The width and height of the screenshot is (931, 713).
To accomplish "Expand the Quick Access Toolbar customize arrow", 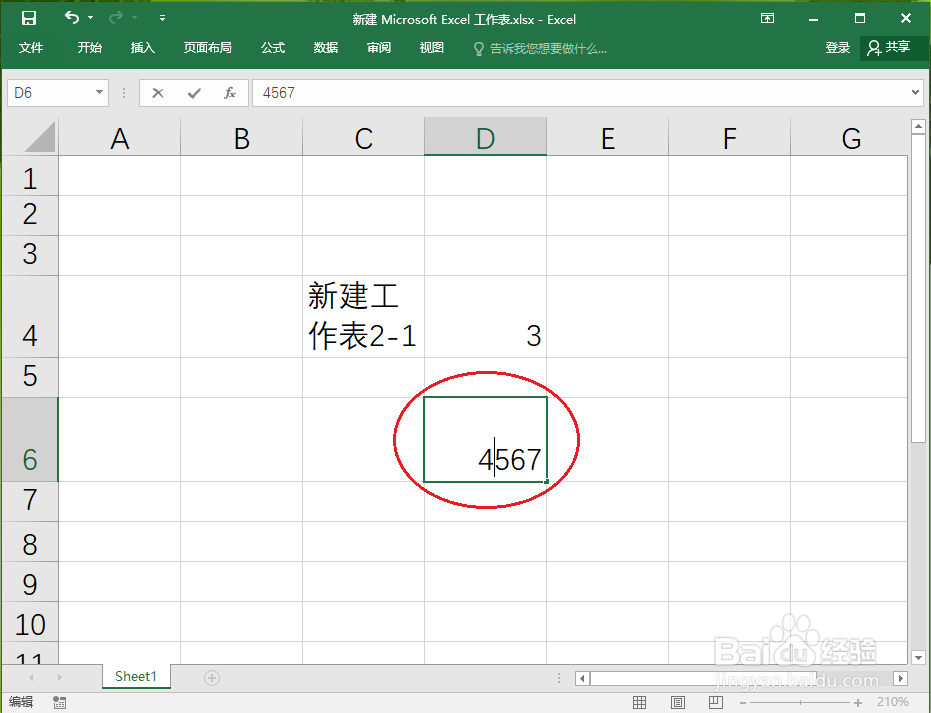I will pos(162,17).
